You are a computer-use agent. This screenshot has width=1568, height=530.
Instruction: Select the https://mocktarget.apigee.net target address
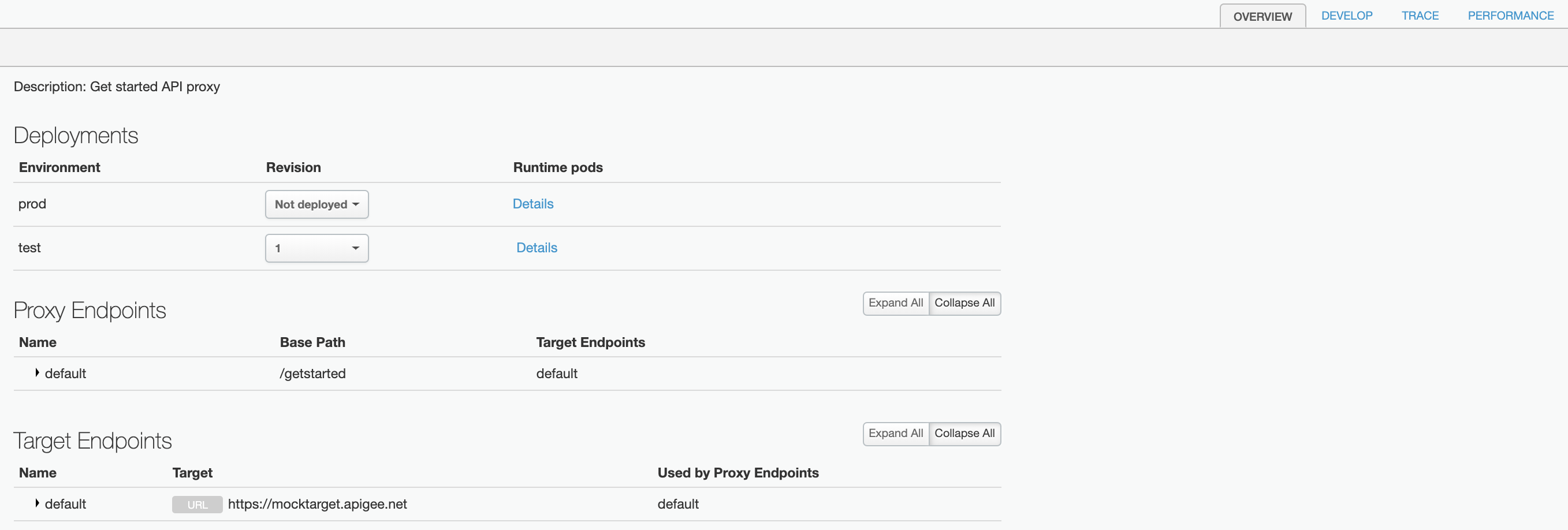click(x=318, y=504)
